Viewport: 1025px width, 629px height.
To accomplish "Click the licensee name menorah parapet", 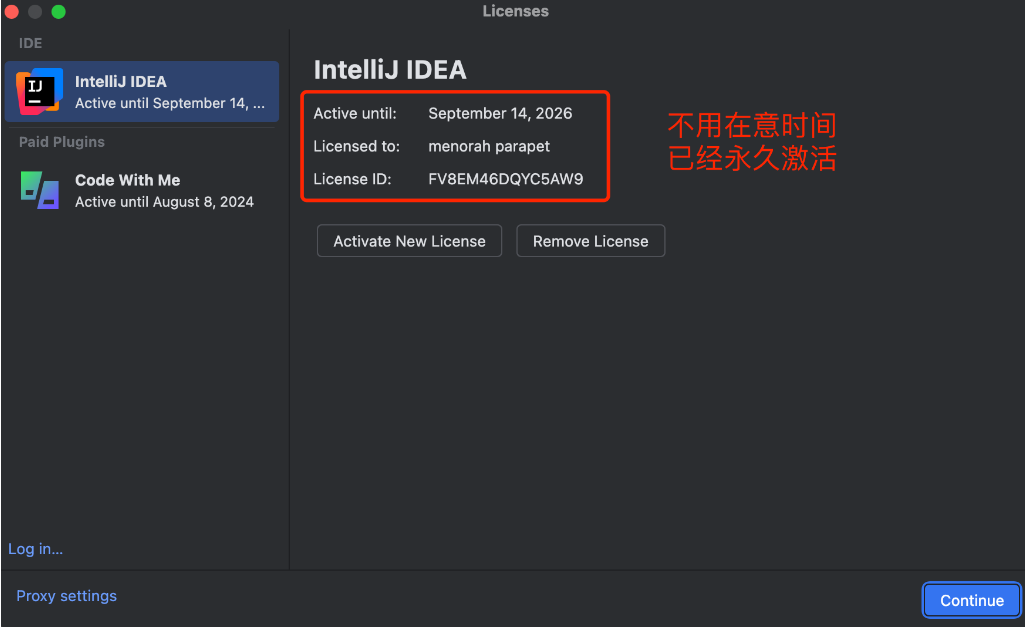I will (489, 146).
